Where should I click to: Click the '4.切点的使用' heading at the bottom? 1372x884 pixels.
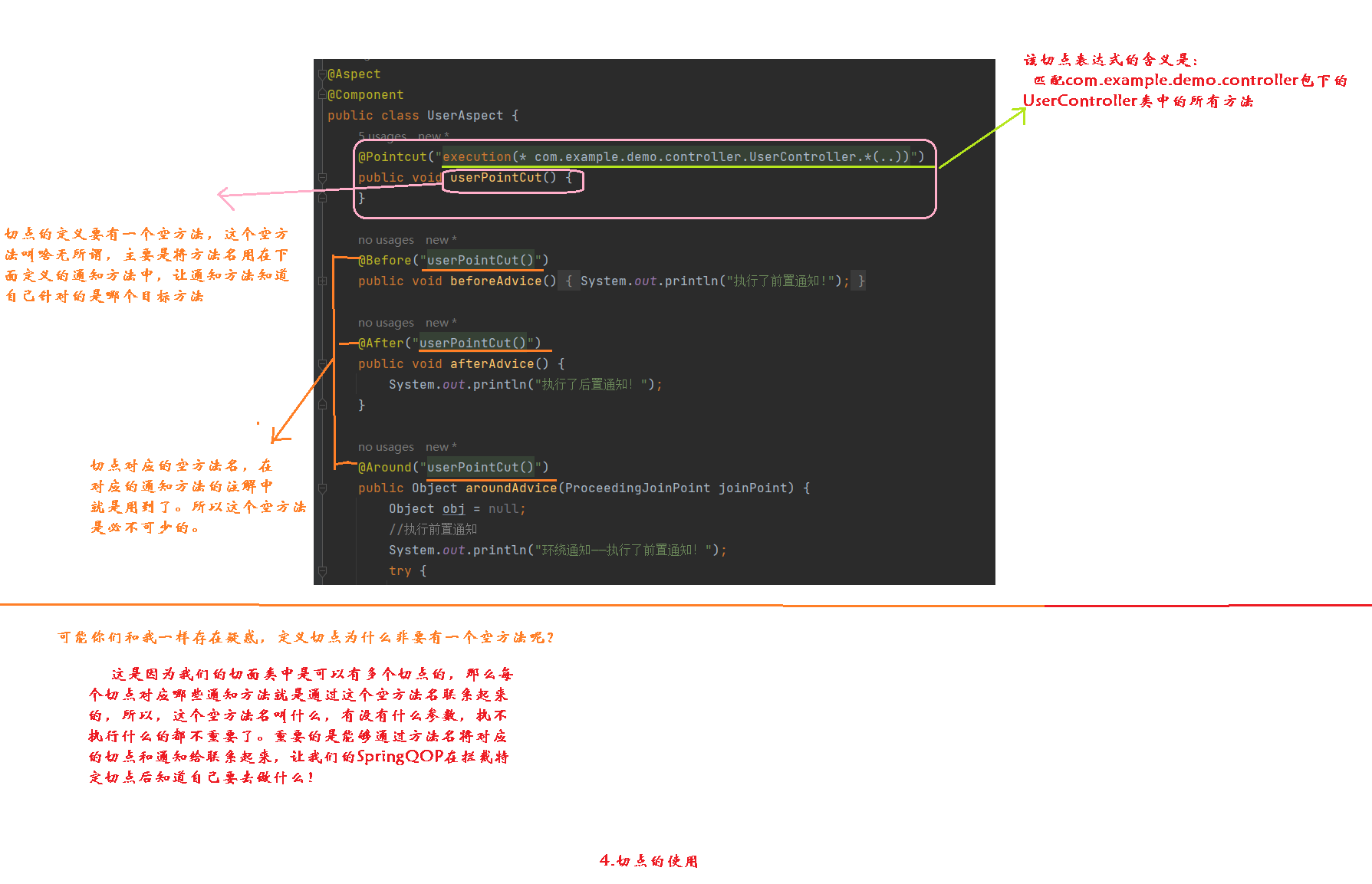(649, 861)
